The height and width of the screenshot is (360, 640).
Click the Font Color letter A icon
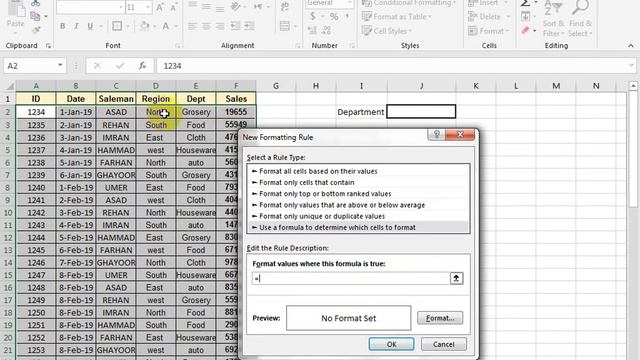(x=166, y=26)
